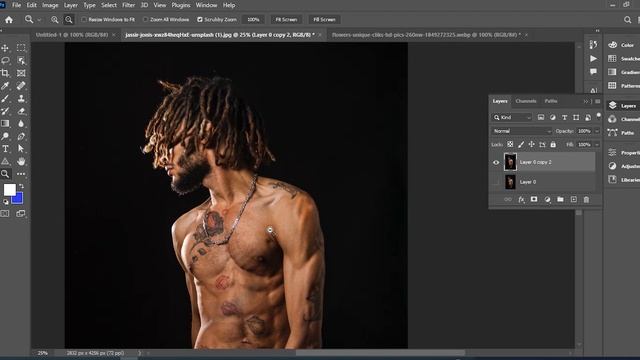The height and width of the screenshot is (360, 640).
Task: Toggle lock all padlock icon
Action: click(553, 144)
